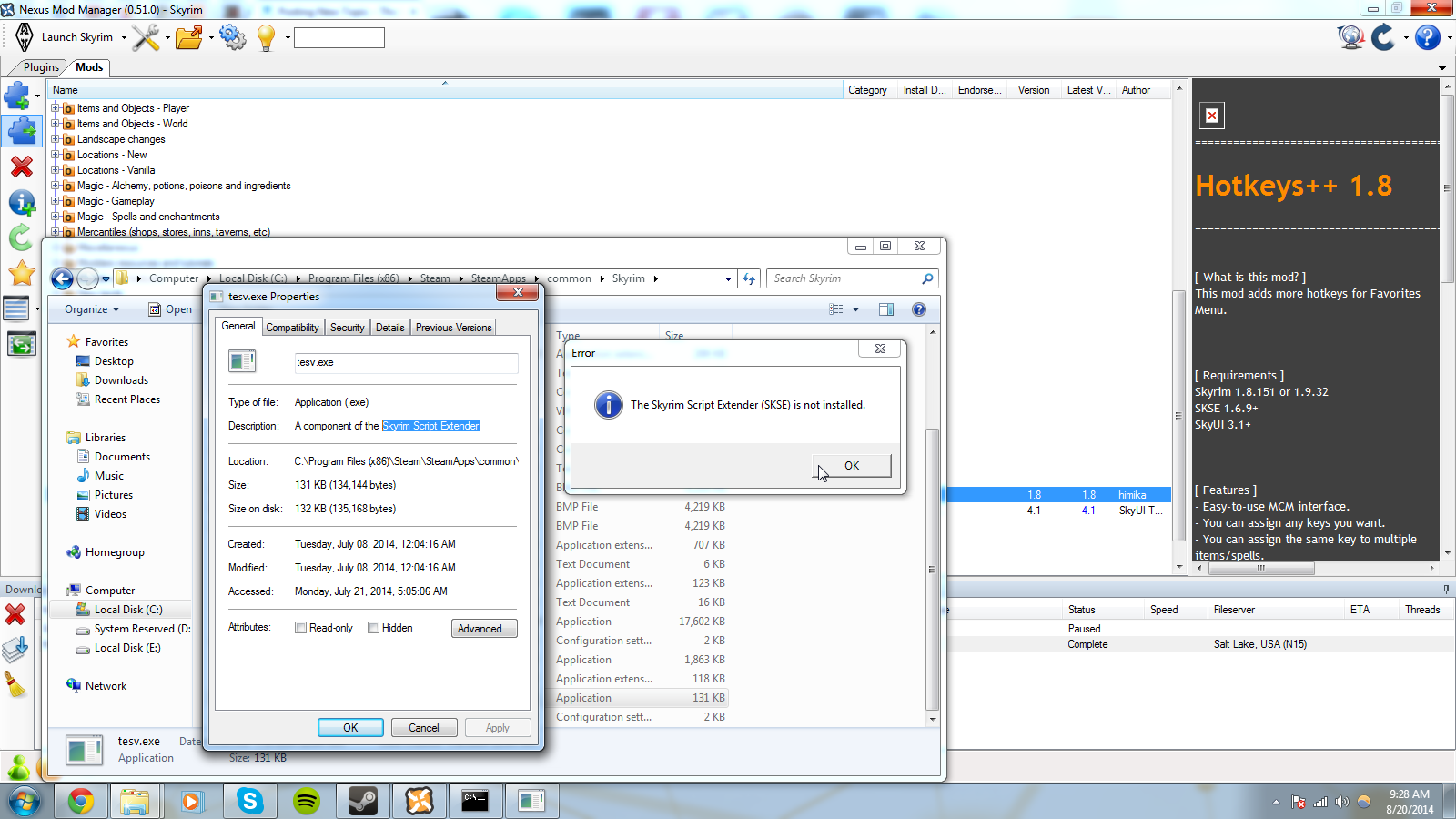Click the broom clear downloads icon
Screen dimensions: 1456x819
(x=15, y=684)
